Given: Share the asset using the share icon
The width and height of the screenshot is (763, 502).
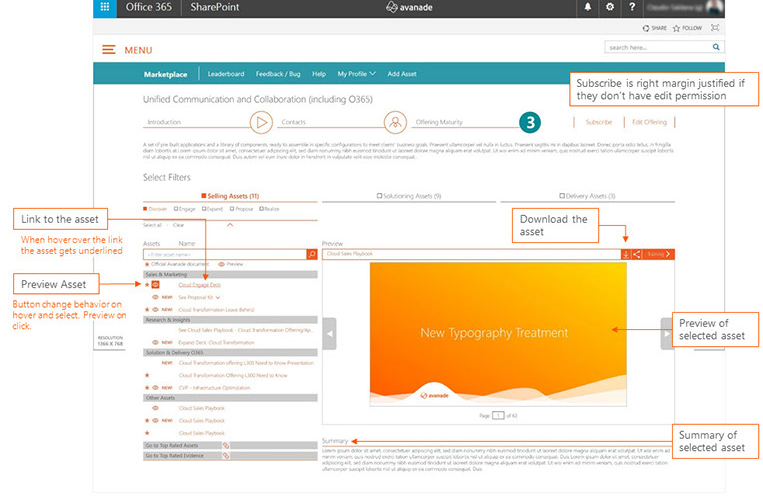Looking at the screenshot, I should coord(637,254).
